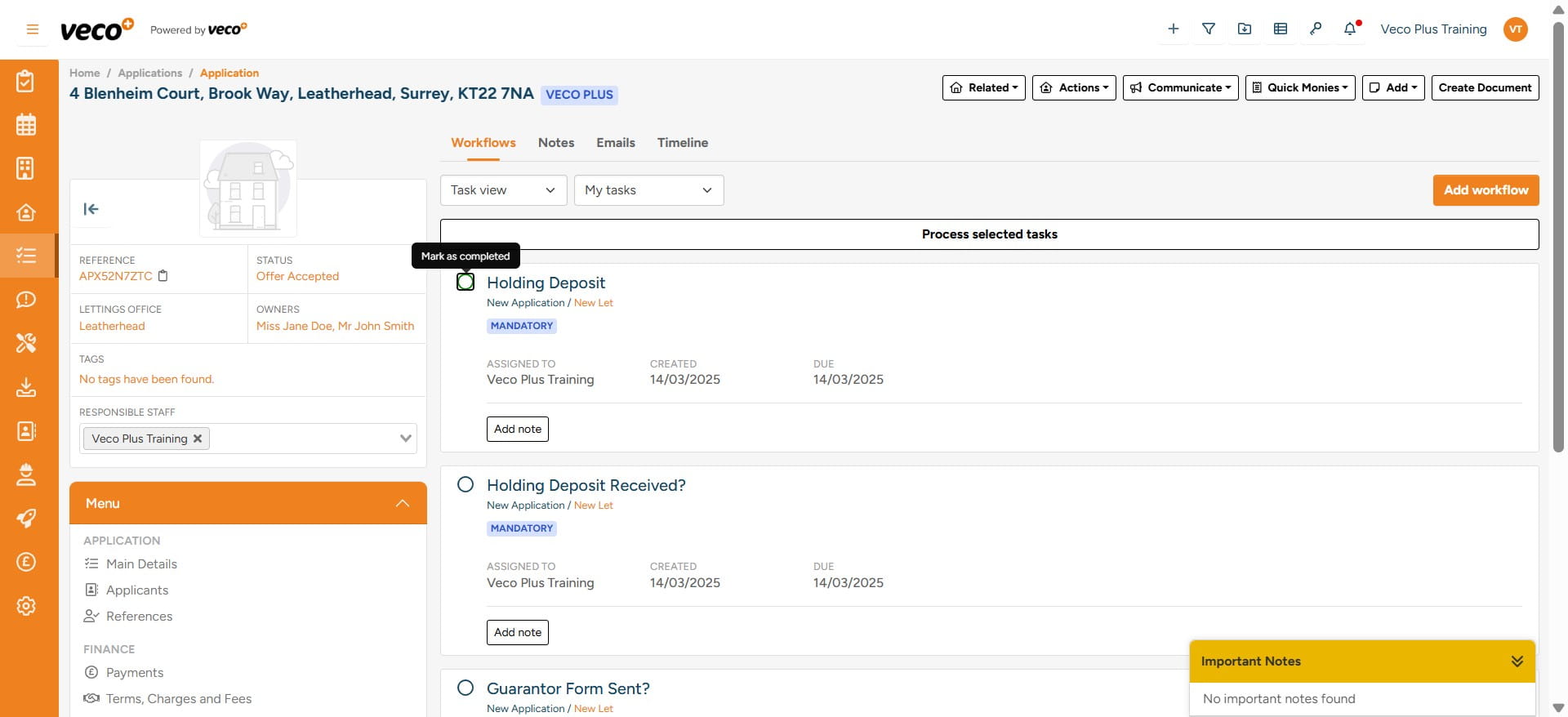This screenshot has height=717, width=1568.
Task: Open the pound currency sidebar icon
Action: (26, 562)
